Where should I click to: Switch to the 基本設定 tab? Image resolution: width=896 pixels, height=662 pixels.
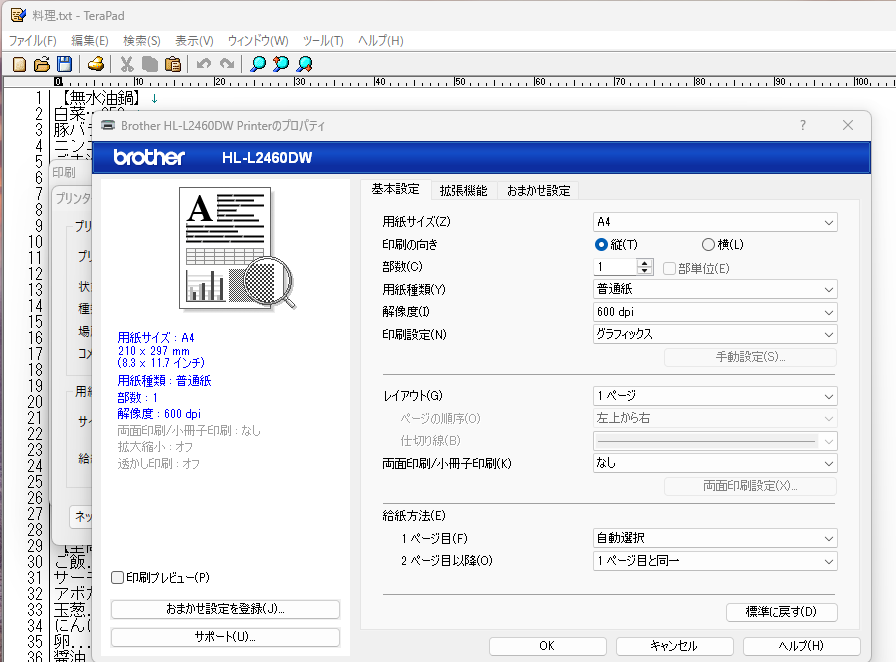click(395, 189)
